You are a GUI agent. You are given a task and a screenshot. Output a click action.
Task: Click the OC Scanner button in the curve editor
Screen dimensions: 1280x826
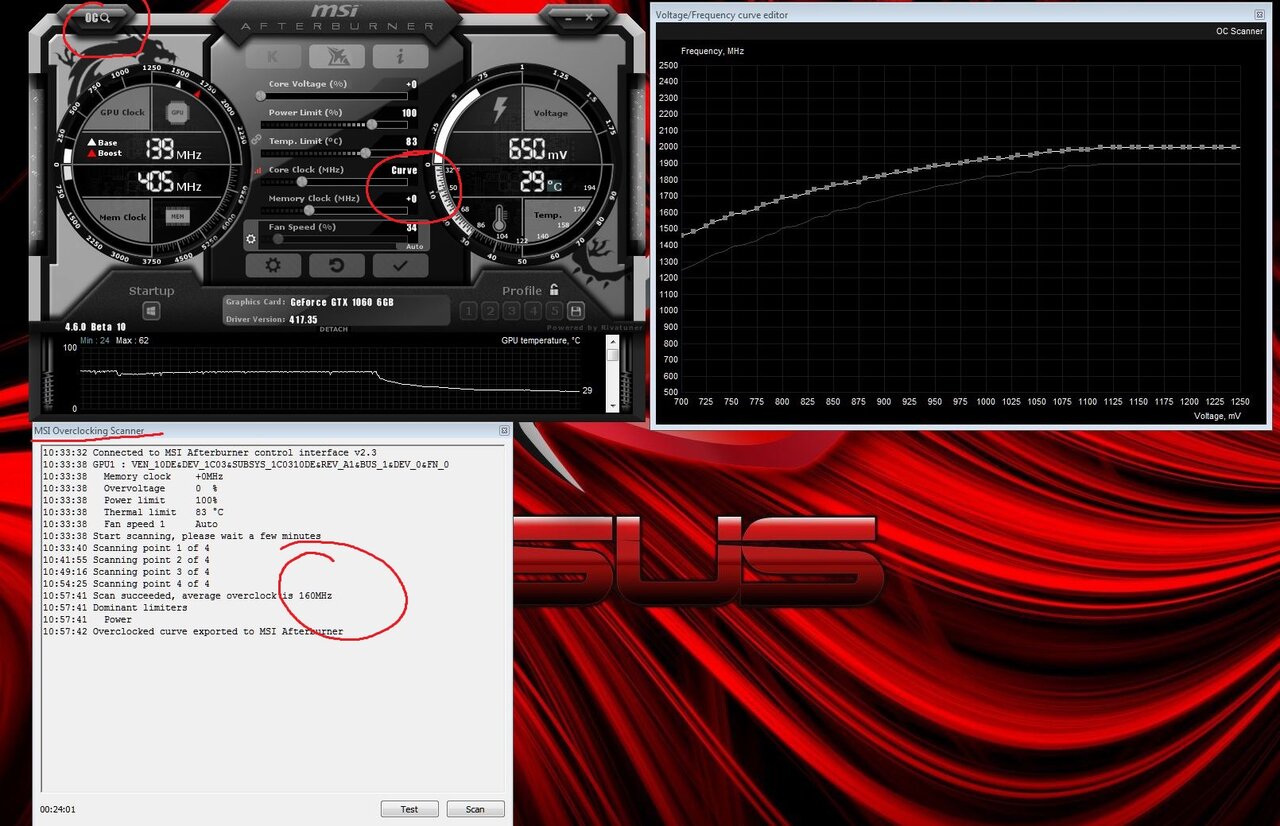(1239, 31)
